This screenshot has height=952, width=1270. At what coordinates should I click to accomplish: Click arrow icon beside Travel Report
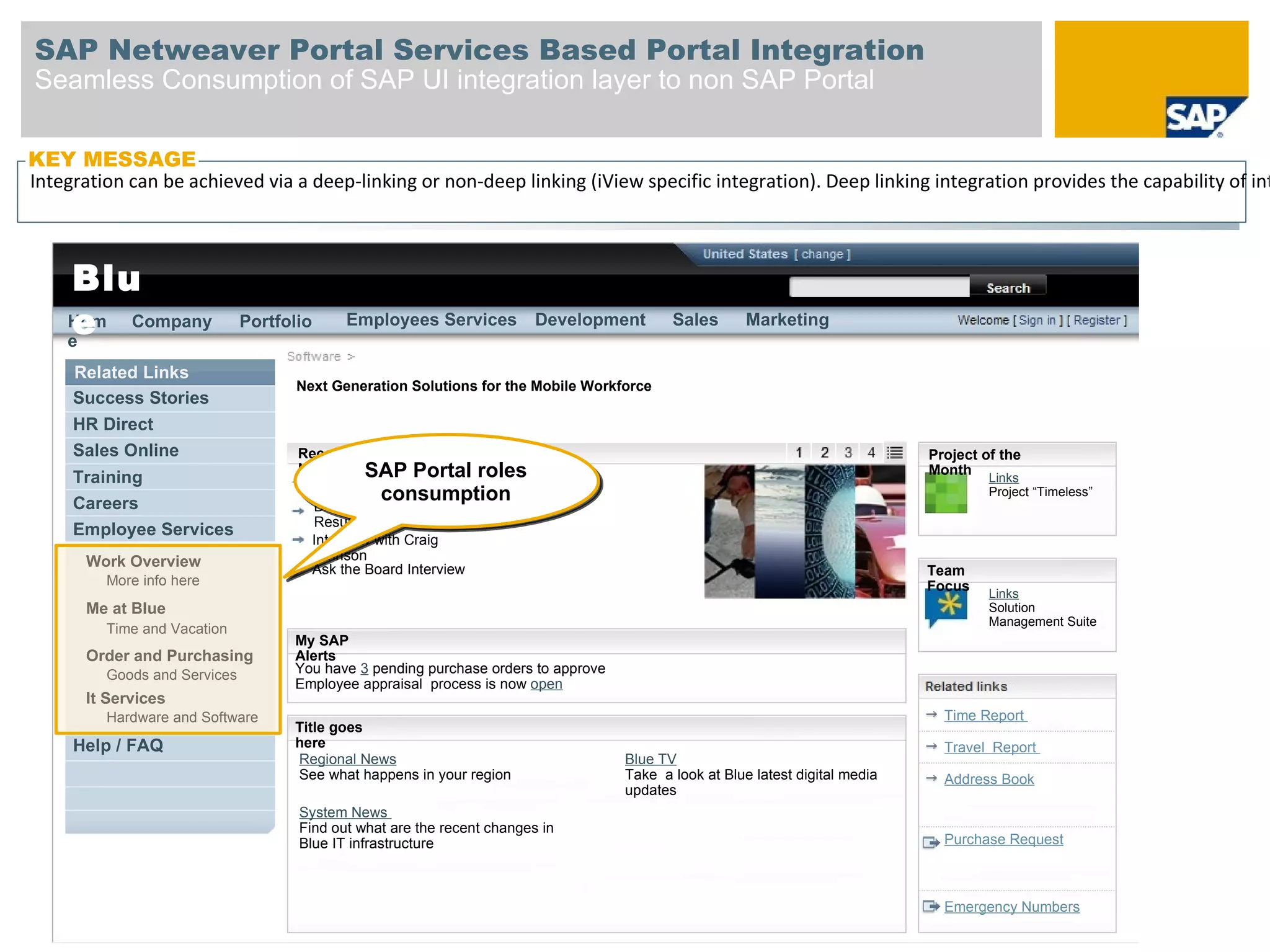[x=931, y=746]
